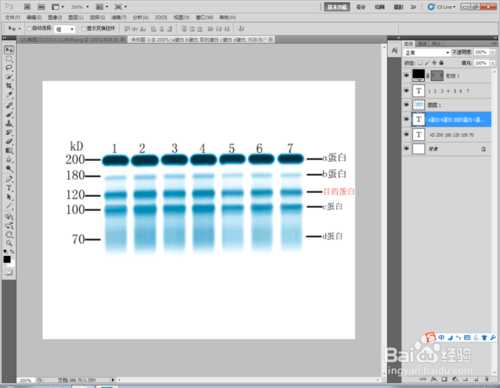Hide the 图层 1 image layer
The width and height of the screenshot is (500, 388).
[406, 105]
